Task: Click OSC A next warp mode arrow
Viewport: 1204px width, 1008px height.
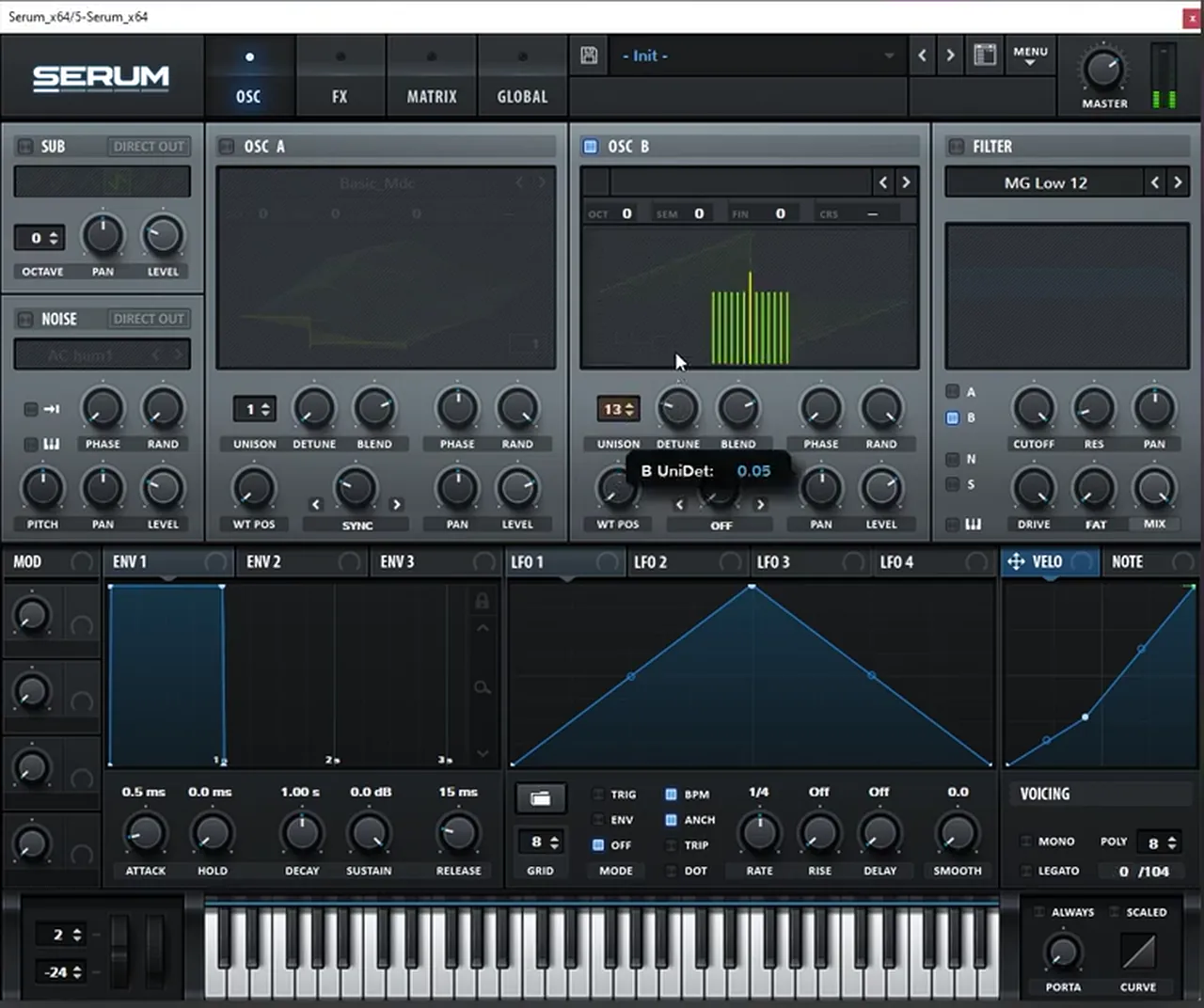Action: (x=397, y=505)
